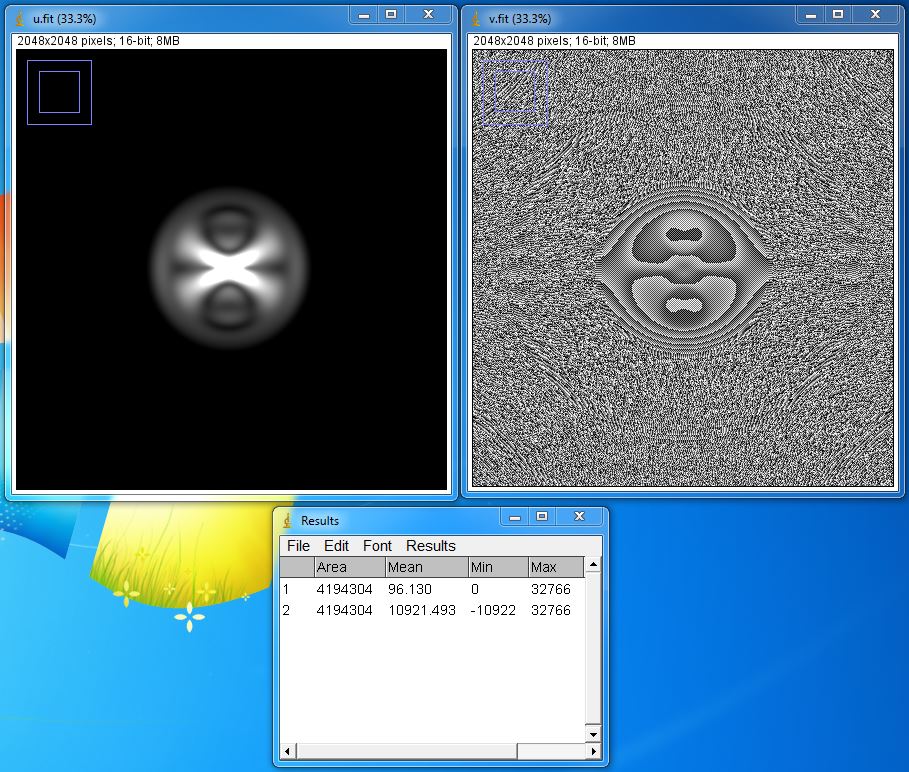Viewport: 909px width, 772px height.
Task: Click the Results scroll down arrow
Action: pos(593,734)
